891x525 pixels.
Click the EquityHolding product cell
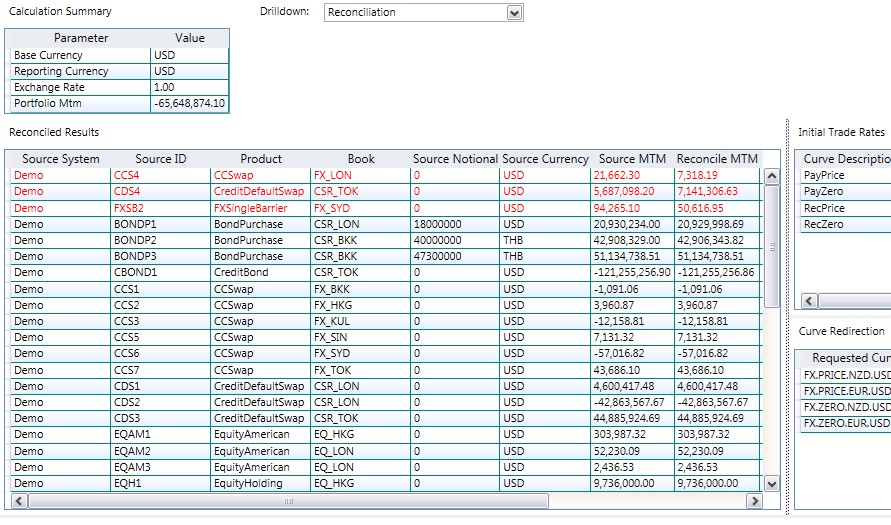tap(260, 484)
